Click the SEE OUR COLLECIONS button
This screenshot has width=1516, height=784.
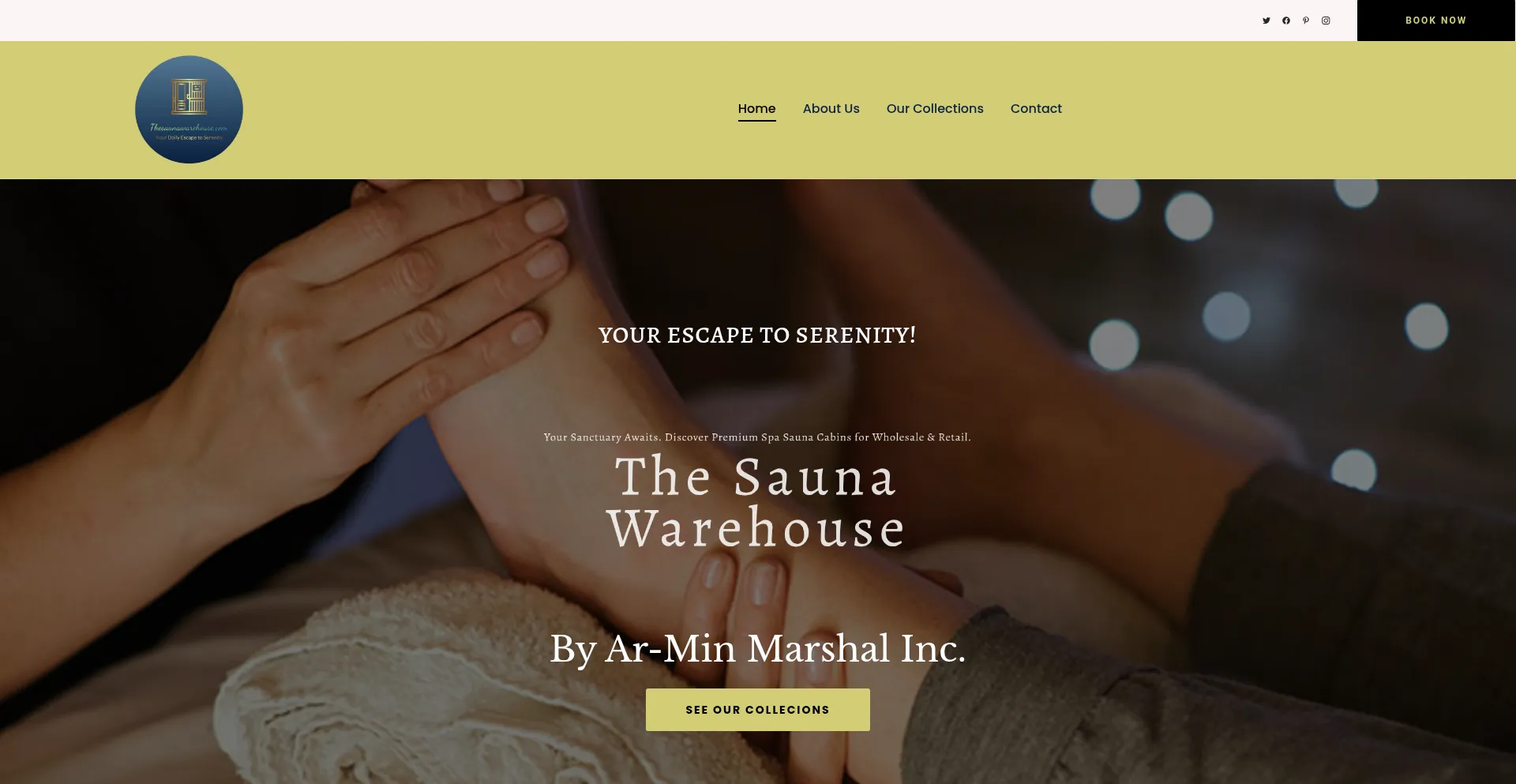click(757, 710)
